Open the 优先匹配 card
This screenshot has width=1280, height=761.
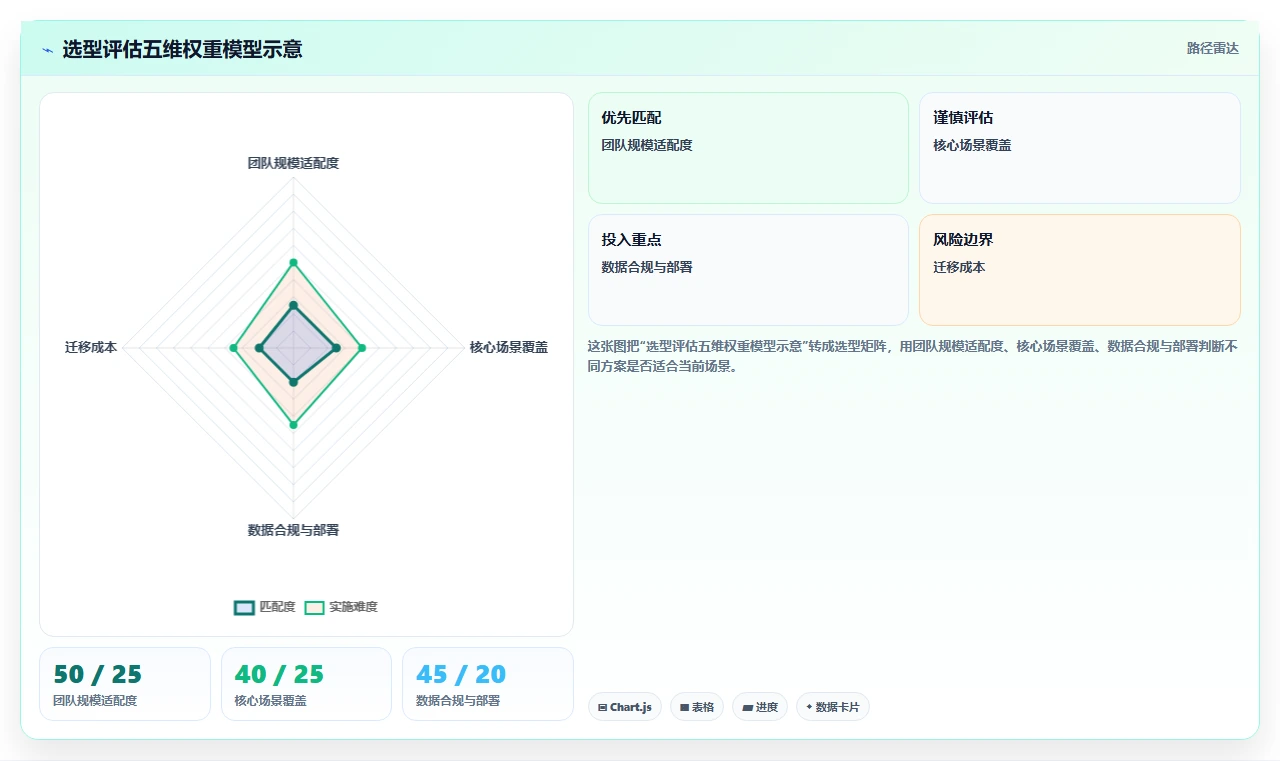(748, 148)
